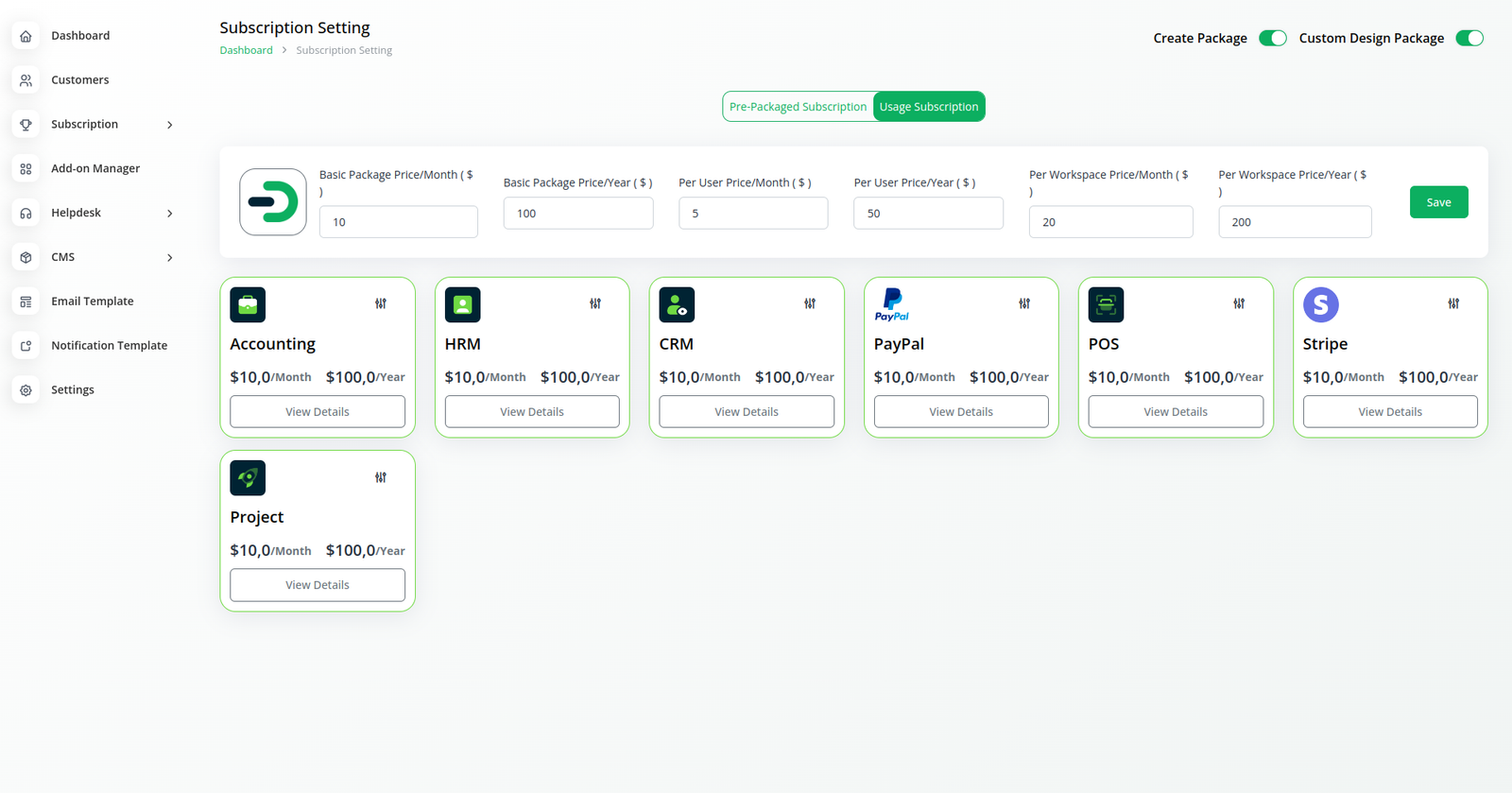The height and width of the screenshot is (793, 1512).
Task: Open settings sliders icon on Accounting card
Action: [381, 303]
